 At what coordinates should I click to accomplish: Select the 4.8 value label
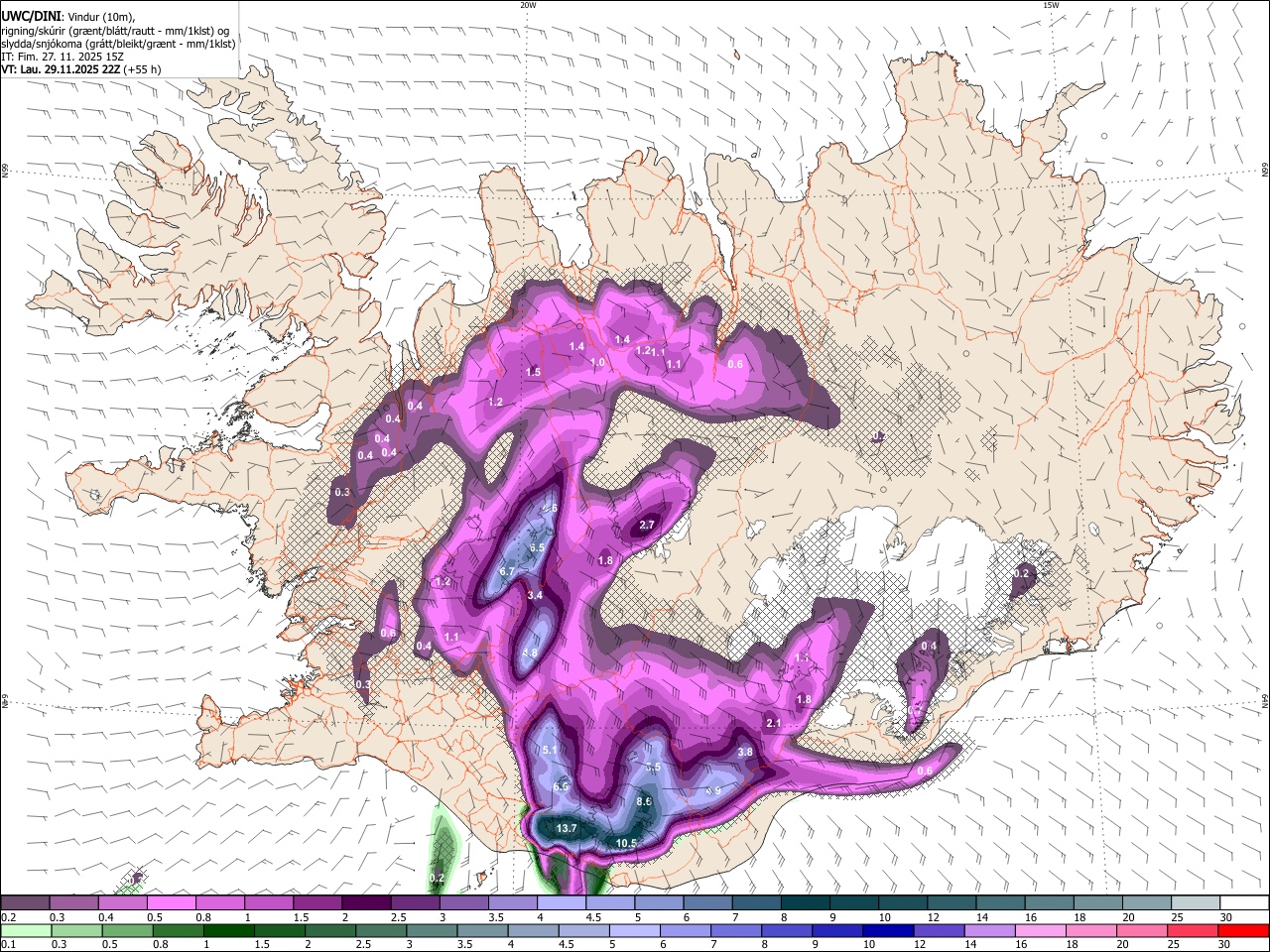point(530,653)
